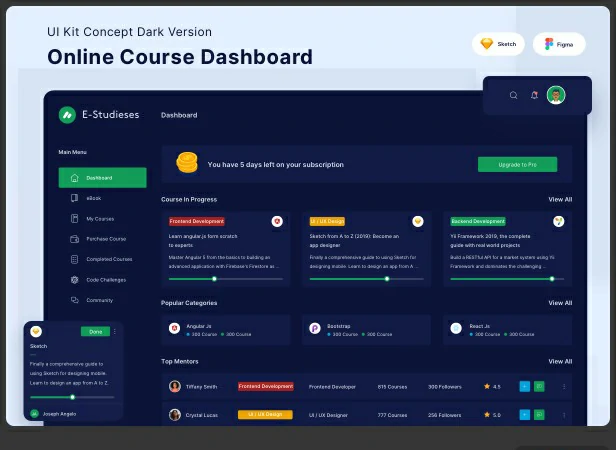Open the React Js category name

[x=480, y=326]
